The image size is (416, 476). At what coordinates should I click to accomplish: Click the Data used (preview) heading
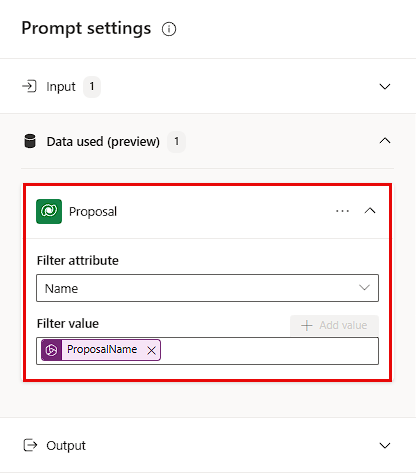point(103,142)
